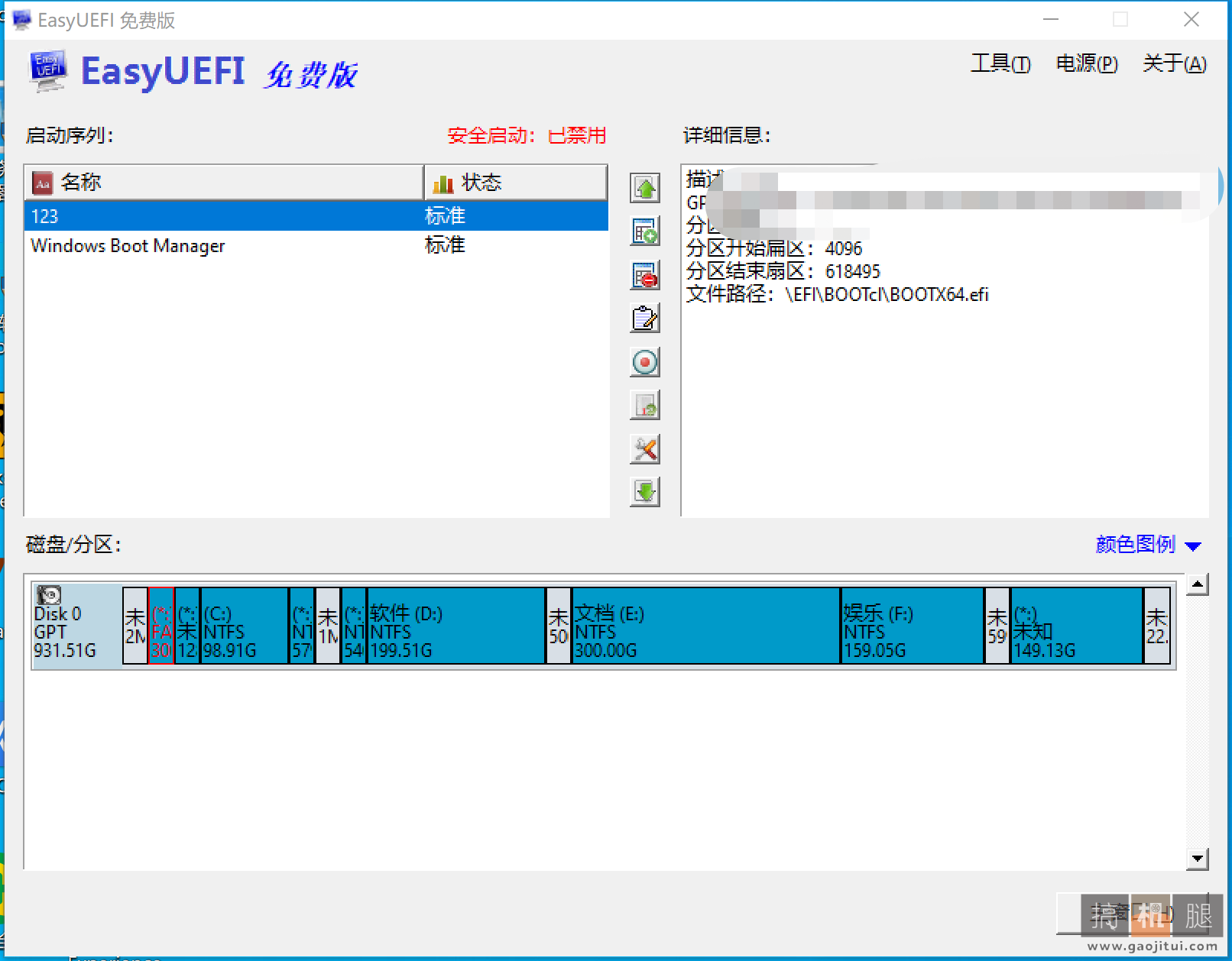The width and height of the screenshot is (1232, 961).
Task: Move selected boot entry down with green down-arrow
Action: click(645, 492)
